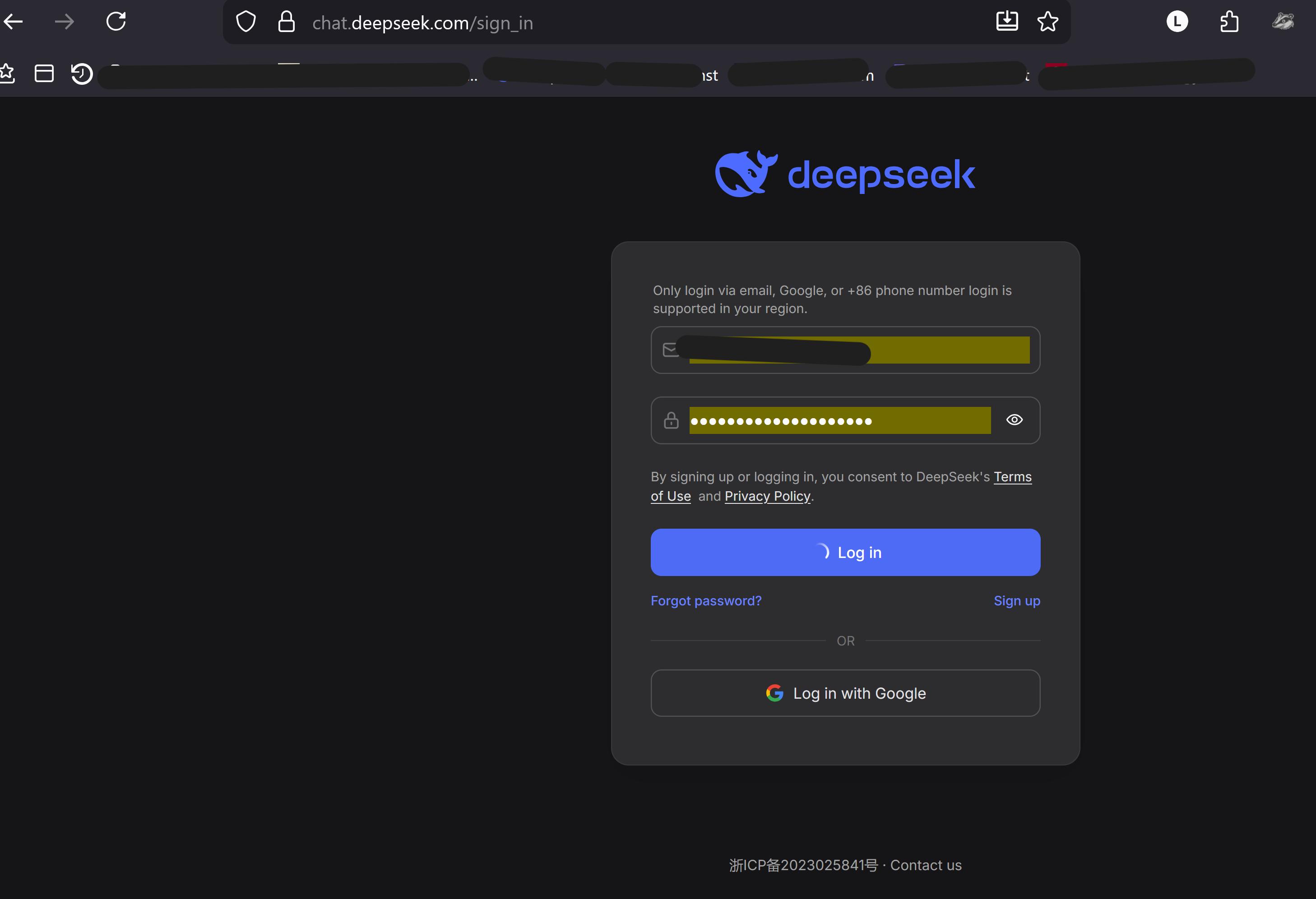This screenshot has height=899, width=1316.
Task: Click the deepseek wordmark text
Action: click(881, 175)
